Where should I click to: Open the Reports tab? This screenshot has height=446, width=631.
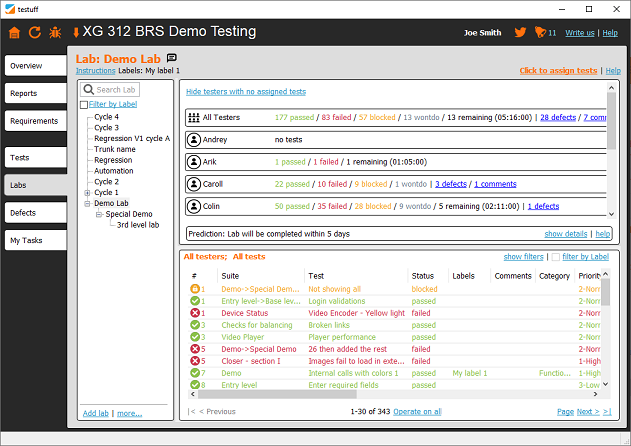click(x=36, y=93)
